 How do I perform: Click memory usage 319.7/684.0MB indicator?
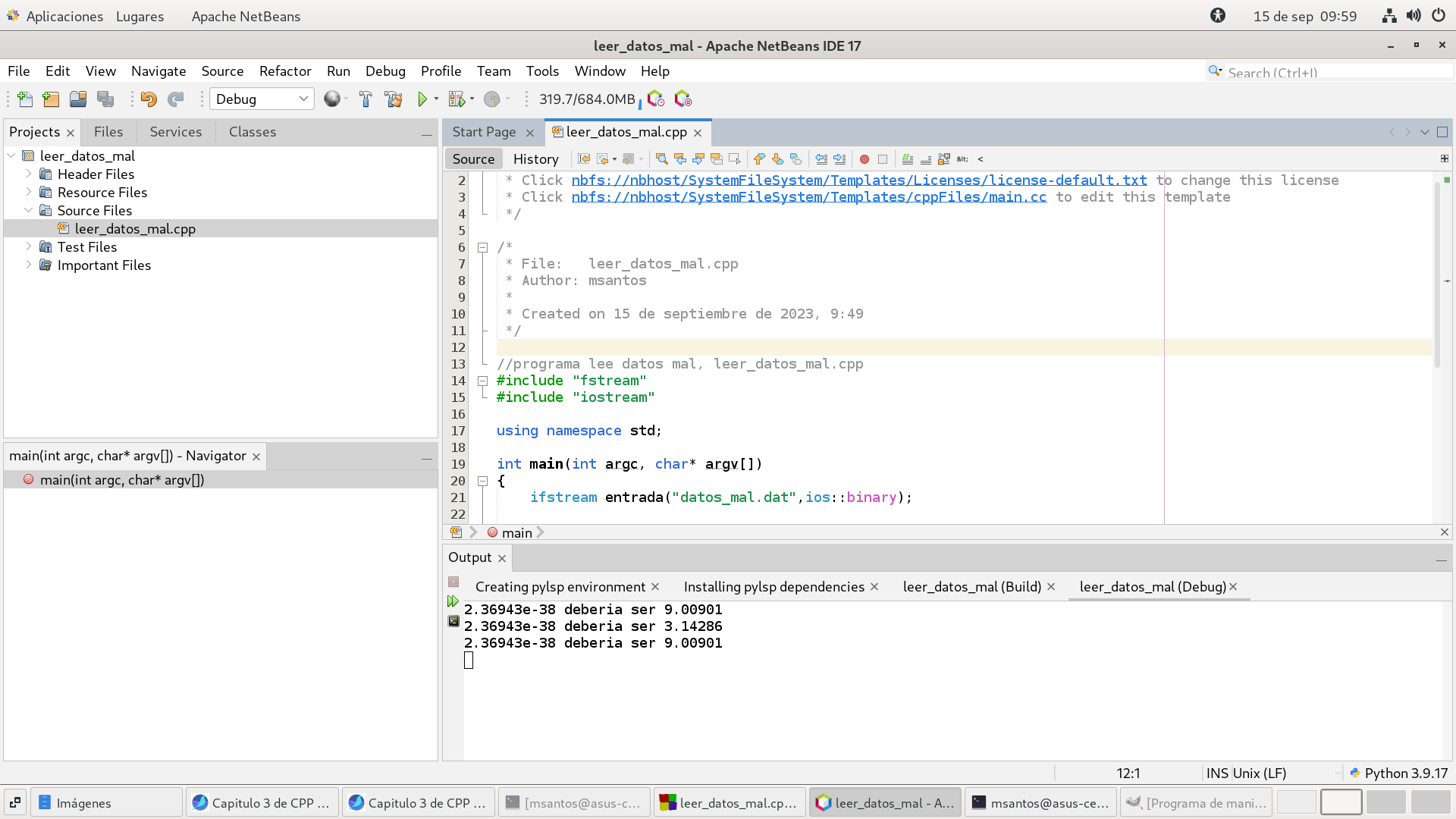[x=587, y=99]
